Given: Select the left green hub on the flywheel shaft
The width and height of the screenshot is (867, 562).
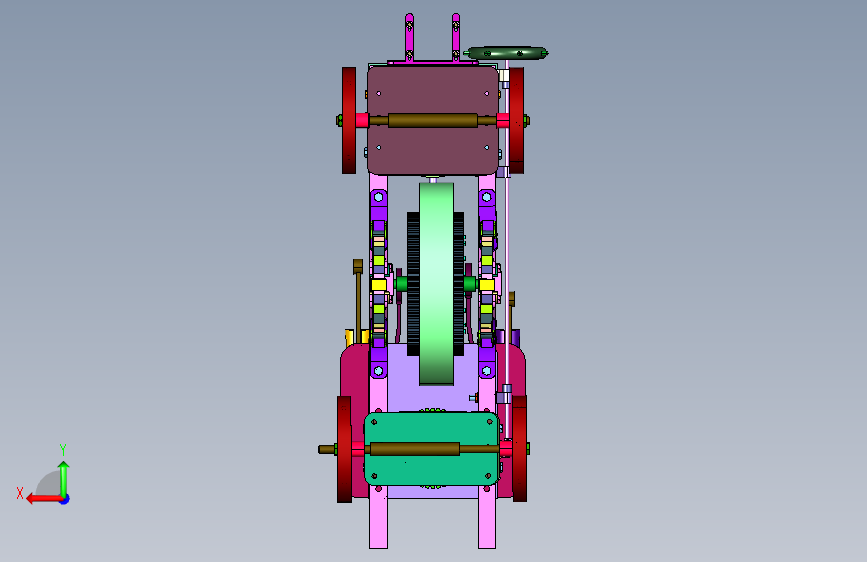Looking at the screenshot, I should pos(401,284).
